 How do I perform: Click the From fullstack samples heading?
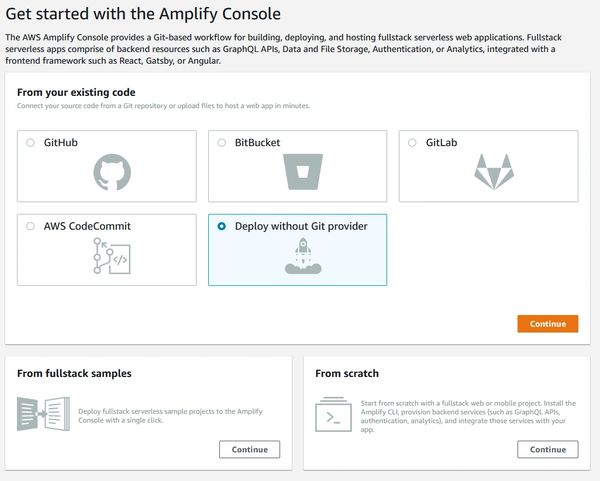(74, 374)
